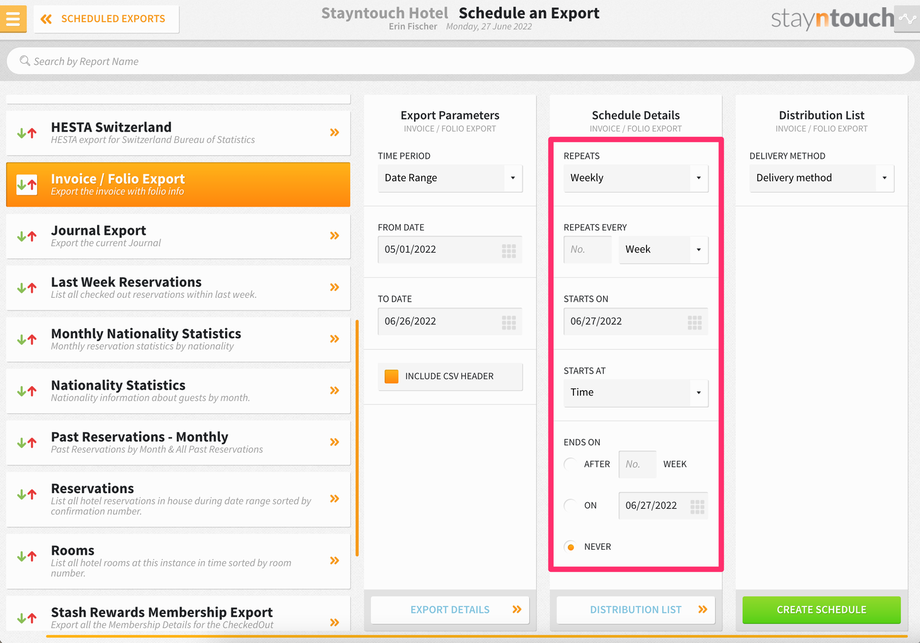Open Past Reservations - Monthly report
Screen dimensions: 920x643
point(178,442)
